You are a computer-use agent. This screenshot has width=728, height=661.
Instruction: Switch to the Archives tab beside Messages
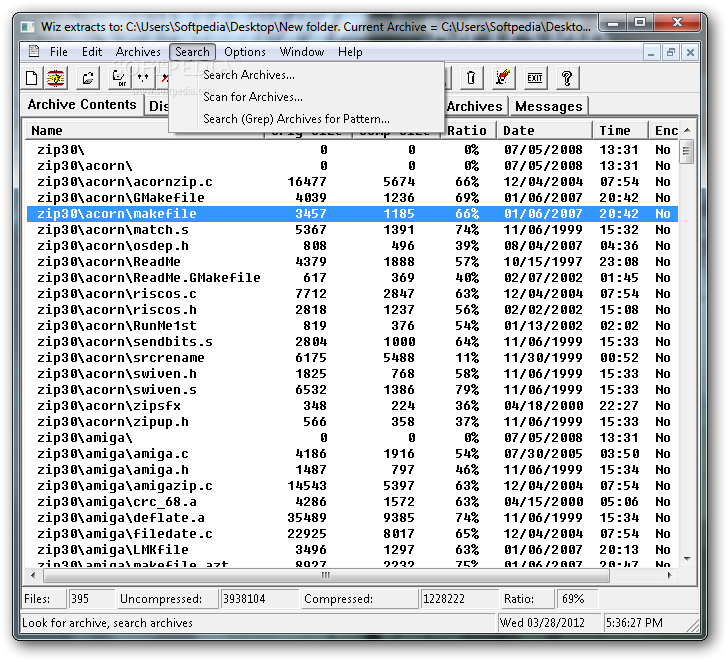pos(474,106)
